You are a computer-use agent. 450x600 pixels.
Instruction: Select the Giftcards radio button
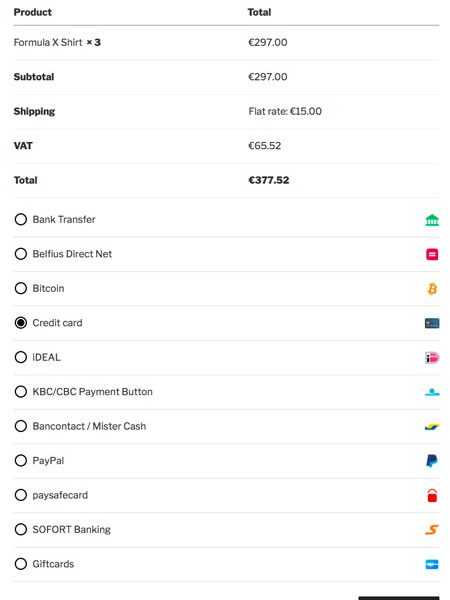click(21, 564)
